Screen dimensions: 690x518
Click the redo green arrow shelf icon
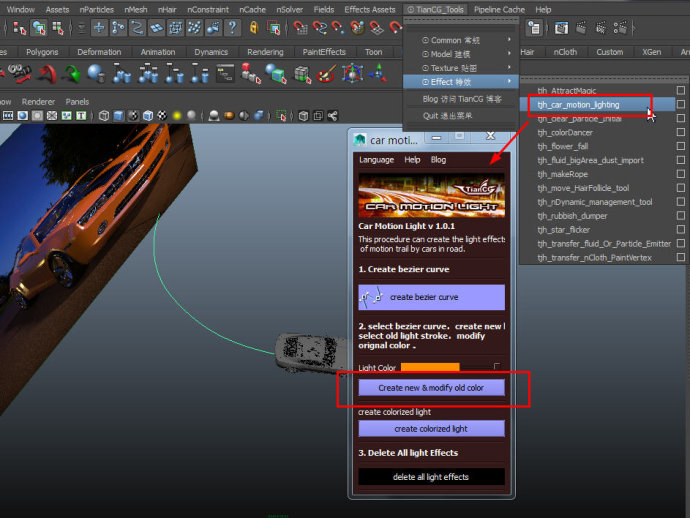point(72,73)
